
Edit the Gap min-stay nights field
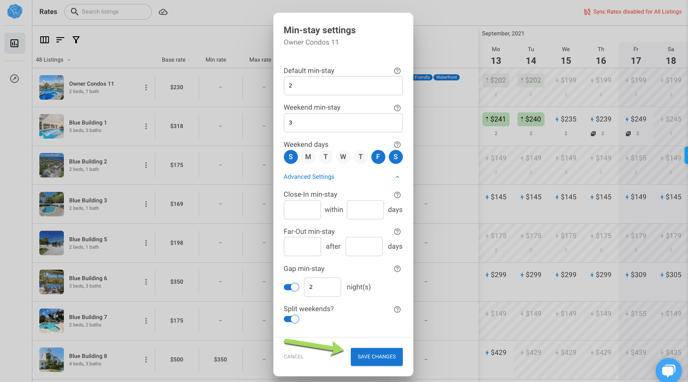coord(322,287)
